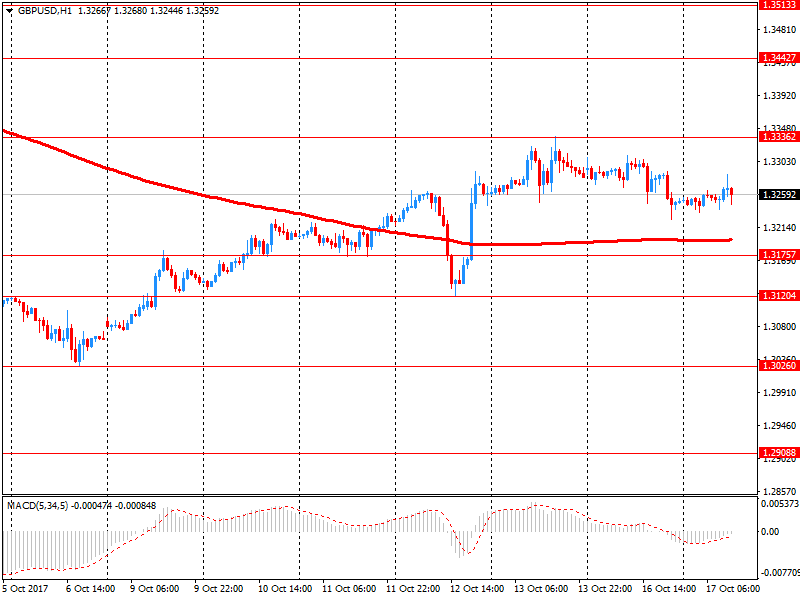Click the 16 Oct 14:00 time label

[x=669, y=589]
